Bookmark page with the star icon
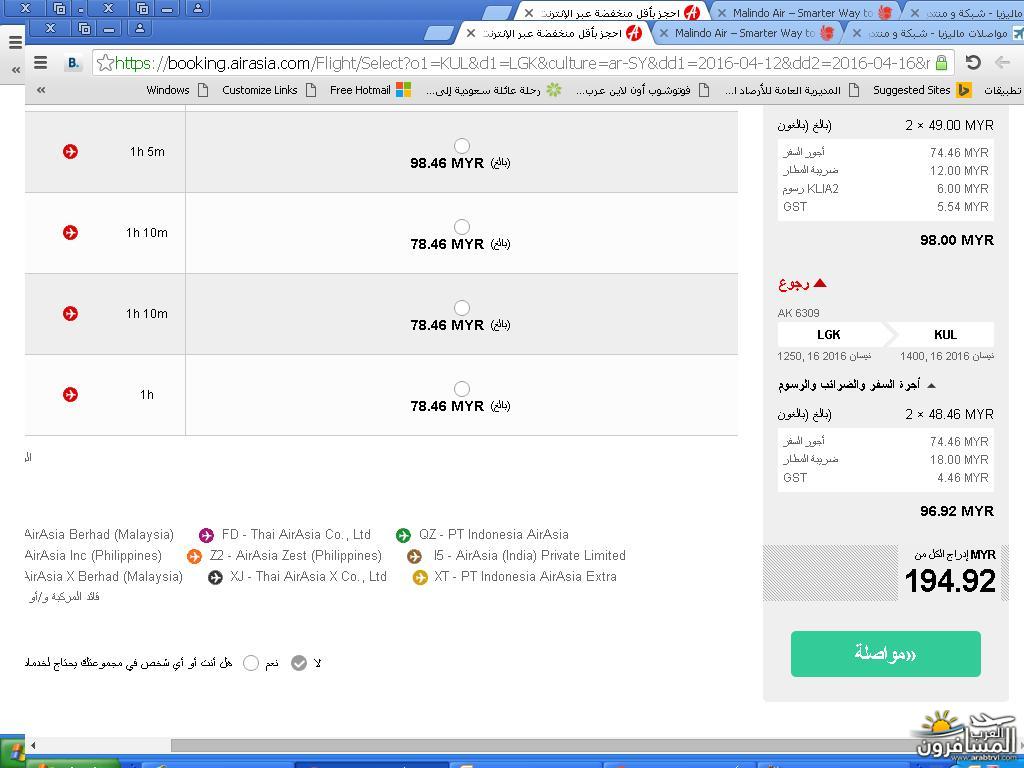Viewport: 1024px width, 768px height. [x=104, y=63]
